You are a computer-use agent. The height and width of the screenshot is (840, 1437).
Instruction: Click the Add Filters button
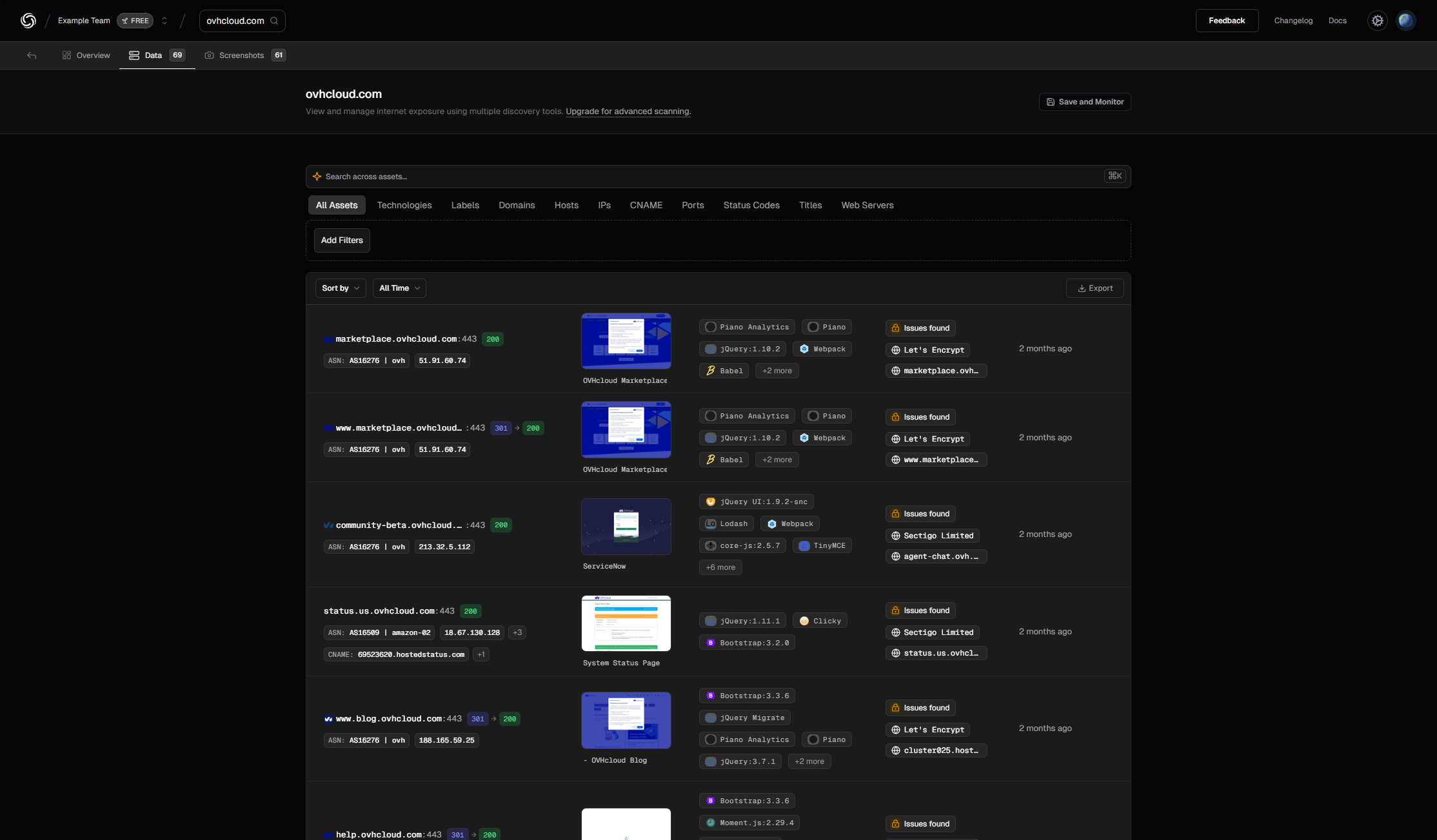point(342,240)
